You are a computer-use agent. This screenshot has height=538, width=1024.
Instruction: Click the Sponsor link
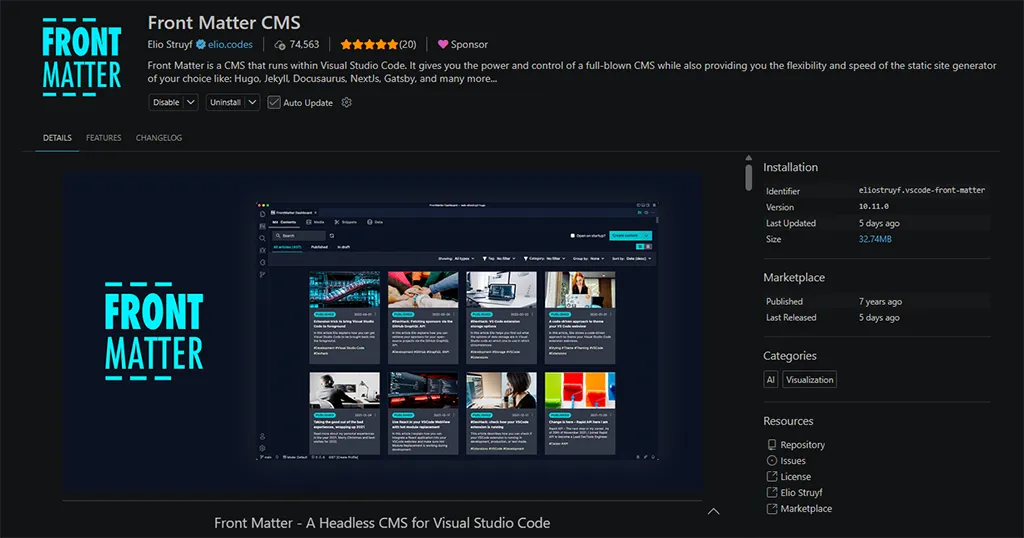469,44
